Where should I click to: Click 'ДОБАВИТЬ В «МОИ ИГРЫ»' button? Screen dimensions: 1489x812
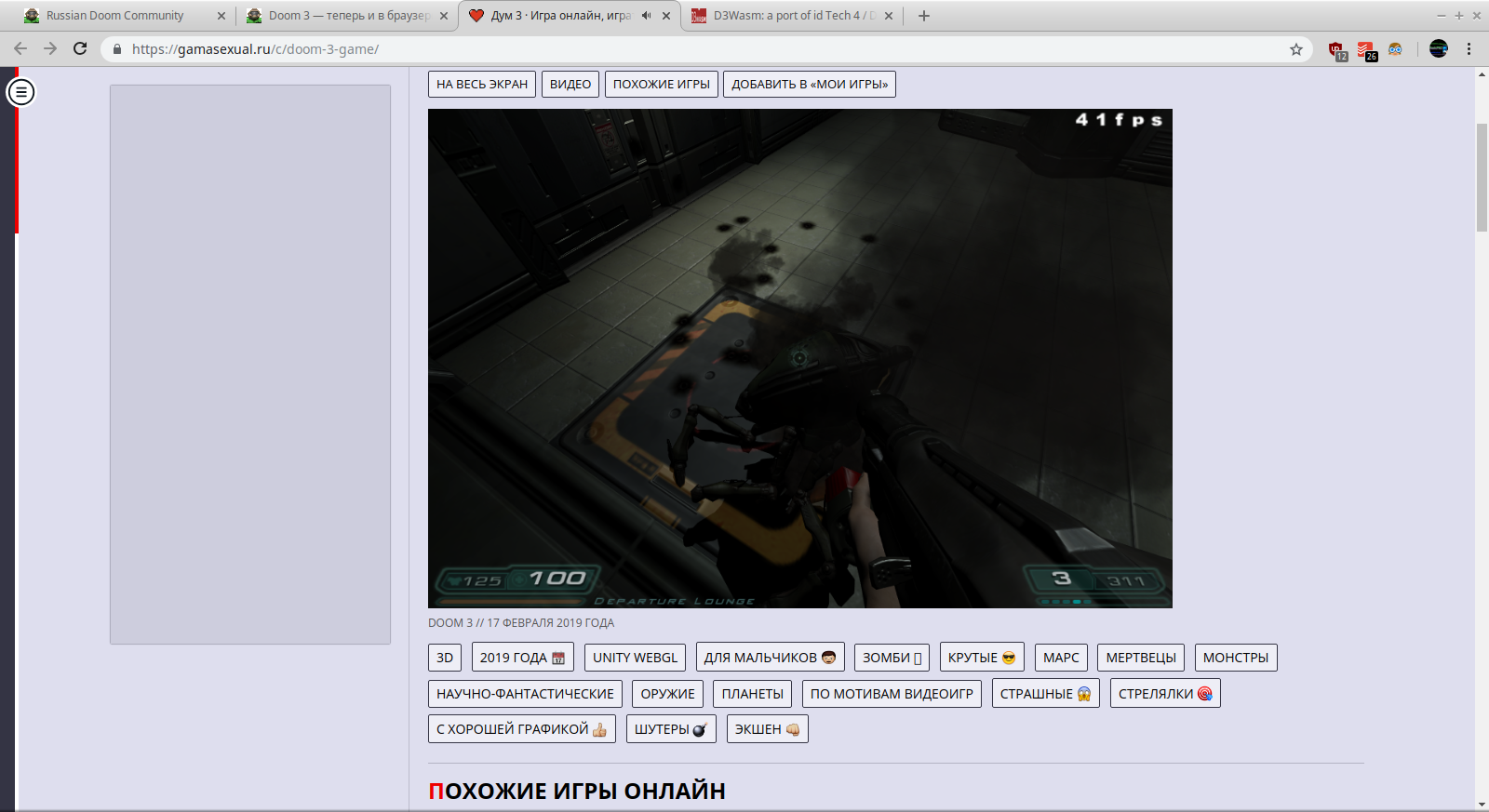tap(810, 84)
